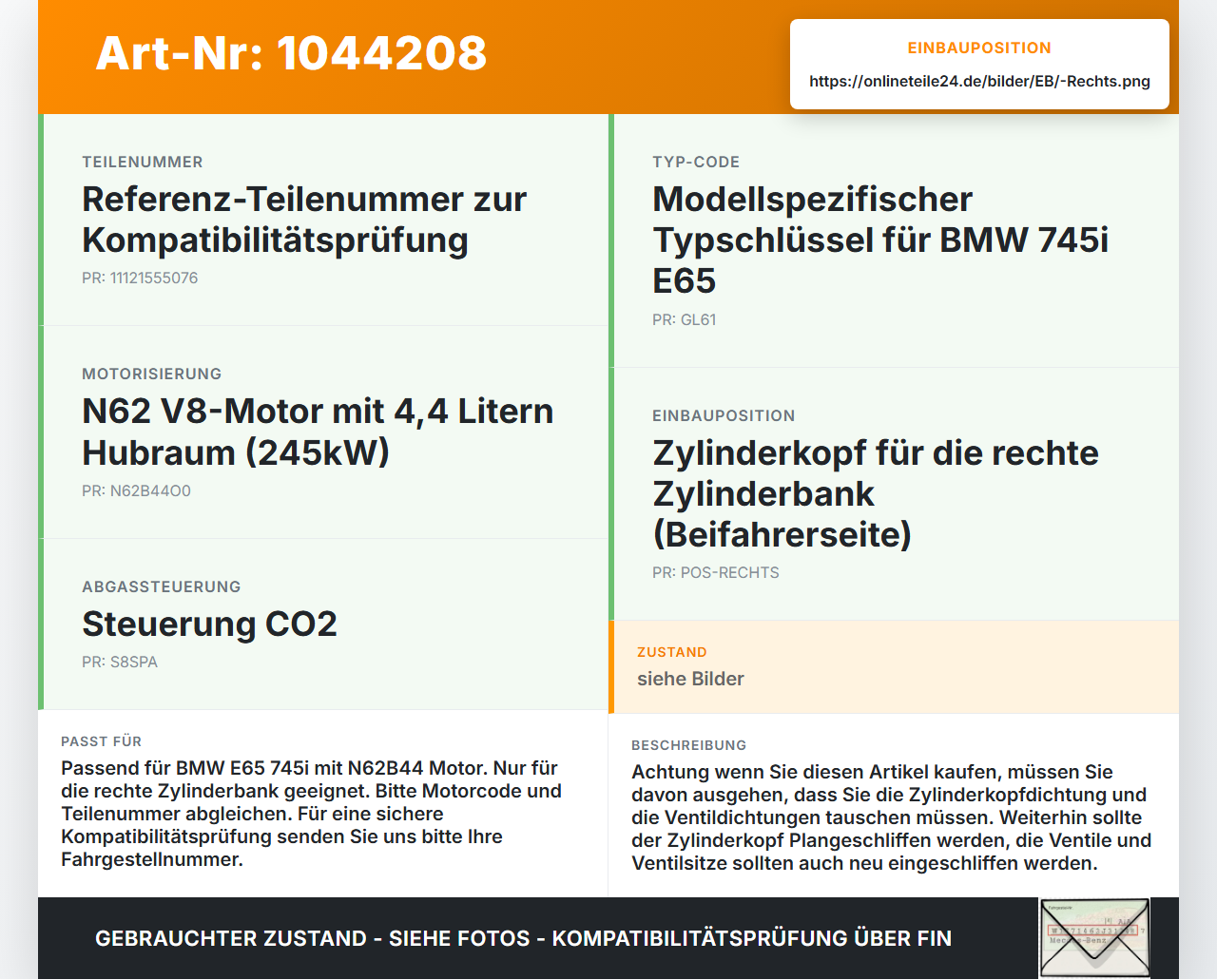Open the vehicle registration thumbnail in footer
Screen dimensions: 1217x980
tap(1094, 938)
